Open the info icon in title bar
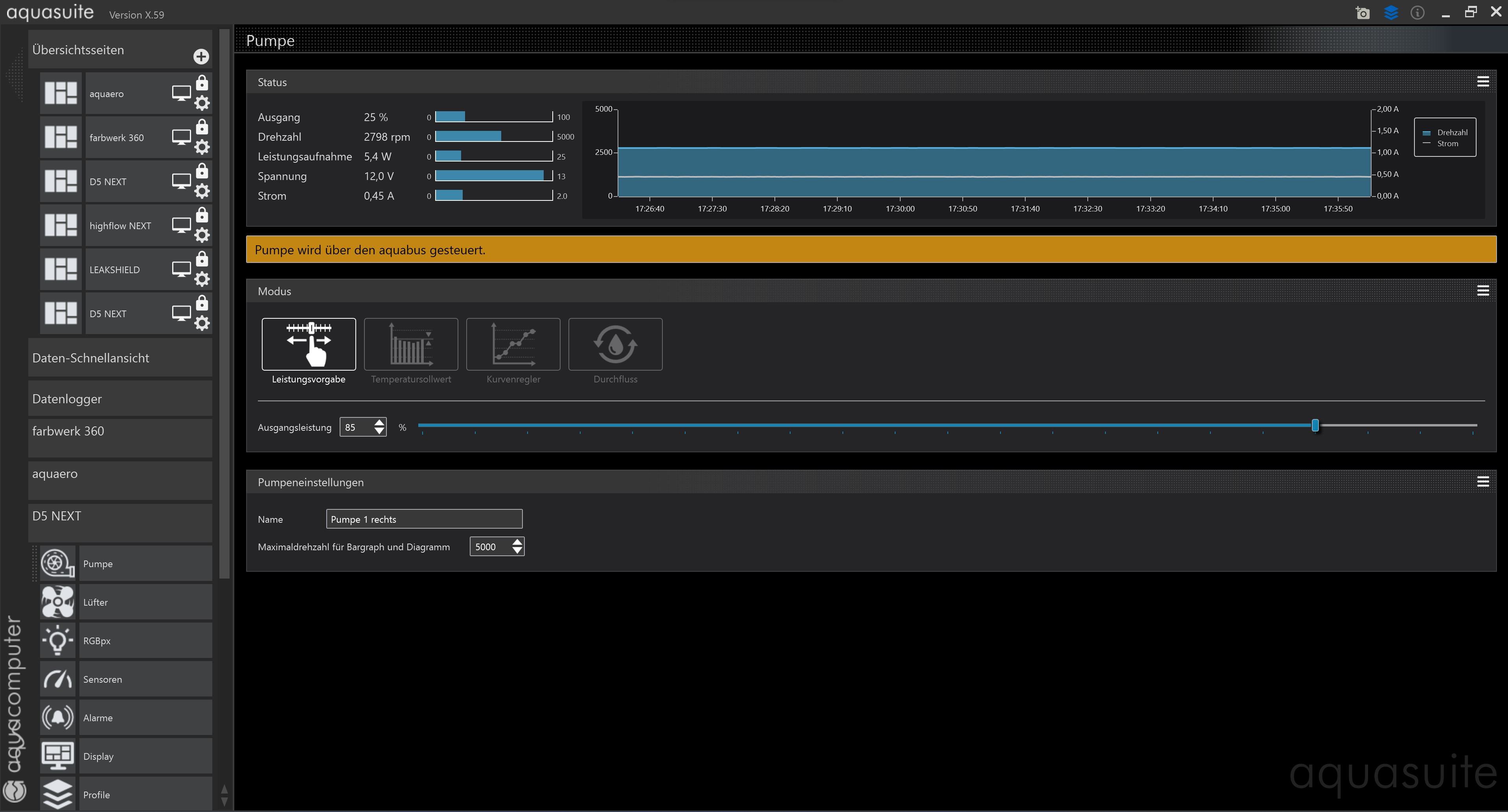The height and width of the screenshot is (812, 1508). click(1417, 12)
